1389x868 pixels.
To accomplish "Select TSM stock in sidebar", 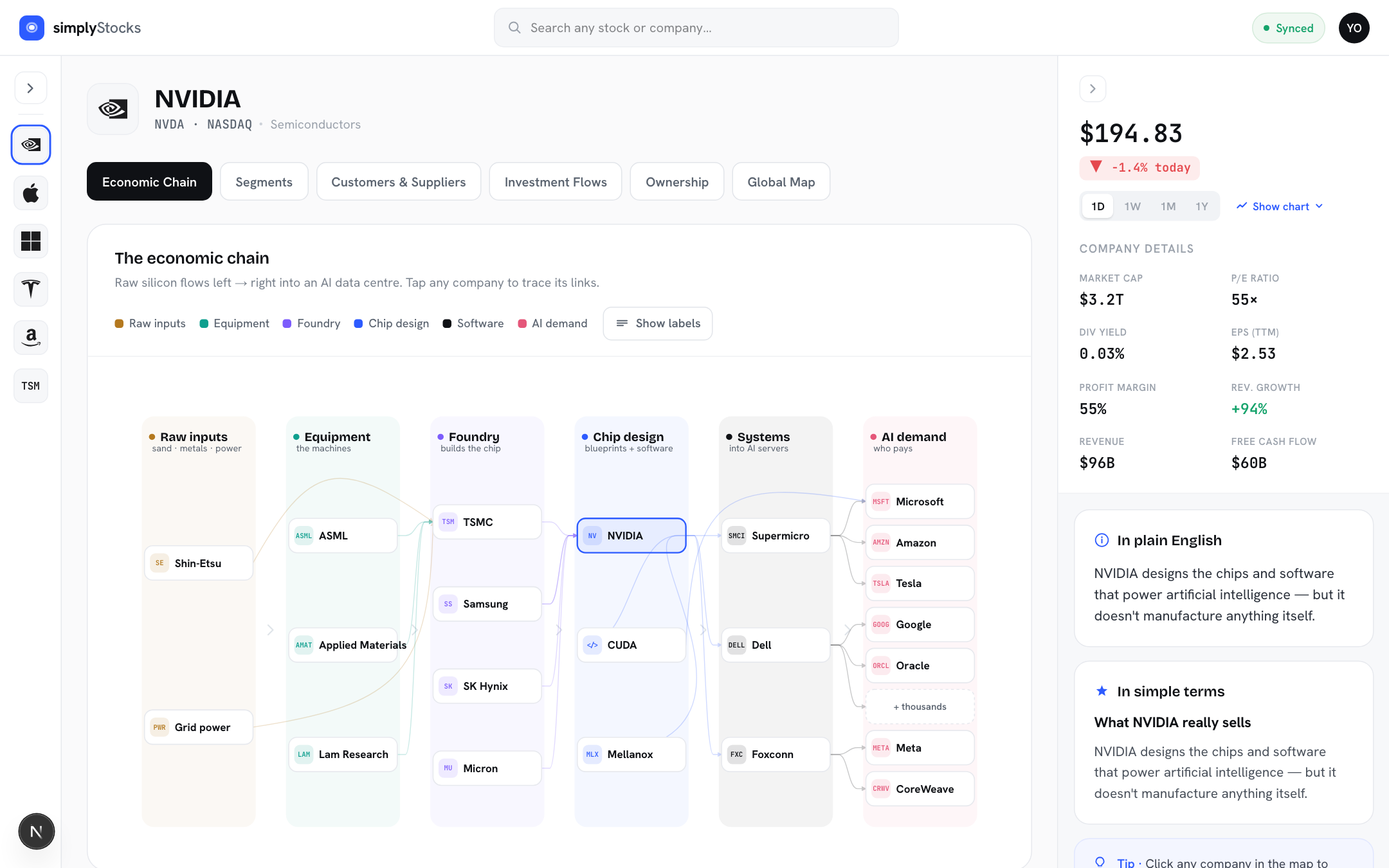I will pos(31,386).
